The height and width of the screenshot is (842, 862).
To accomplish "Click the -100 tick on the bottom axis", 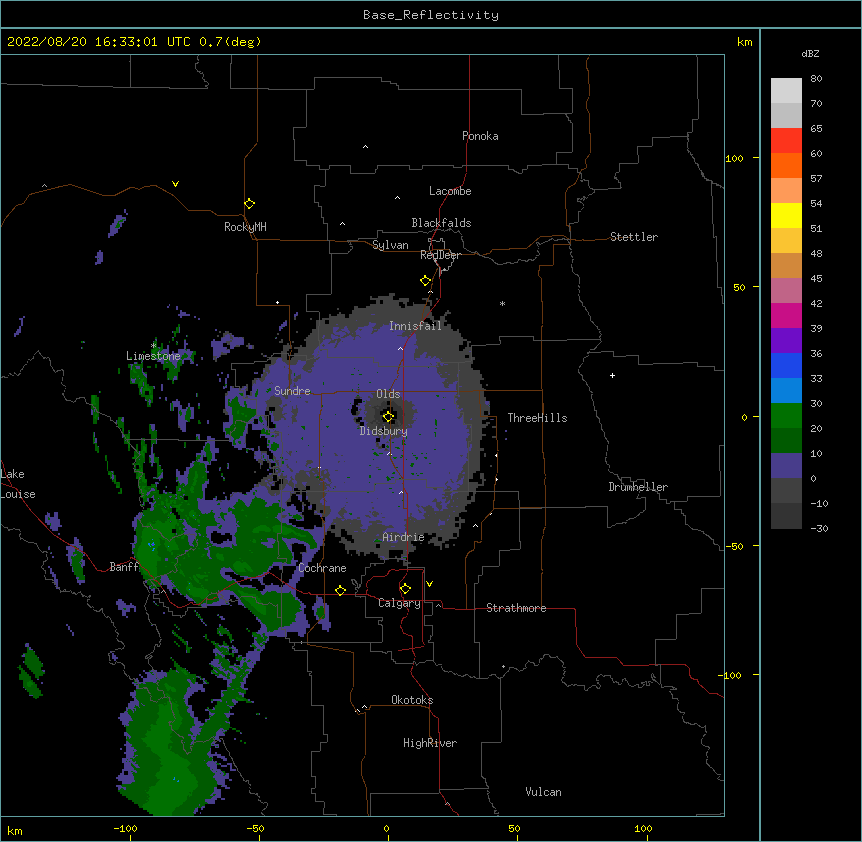I will pyautogui.click(x=125, y=828).
